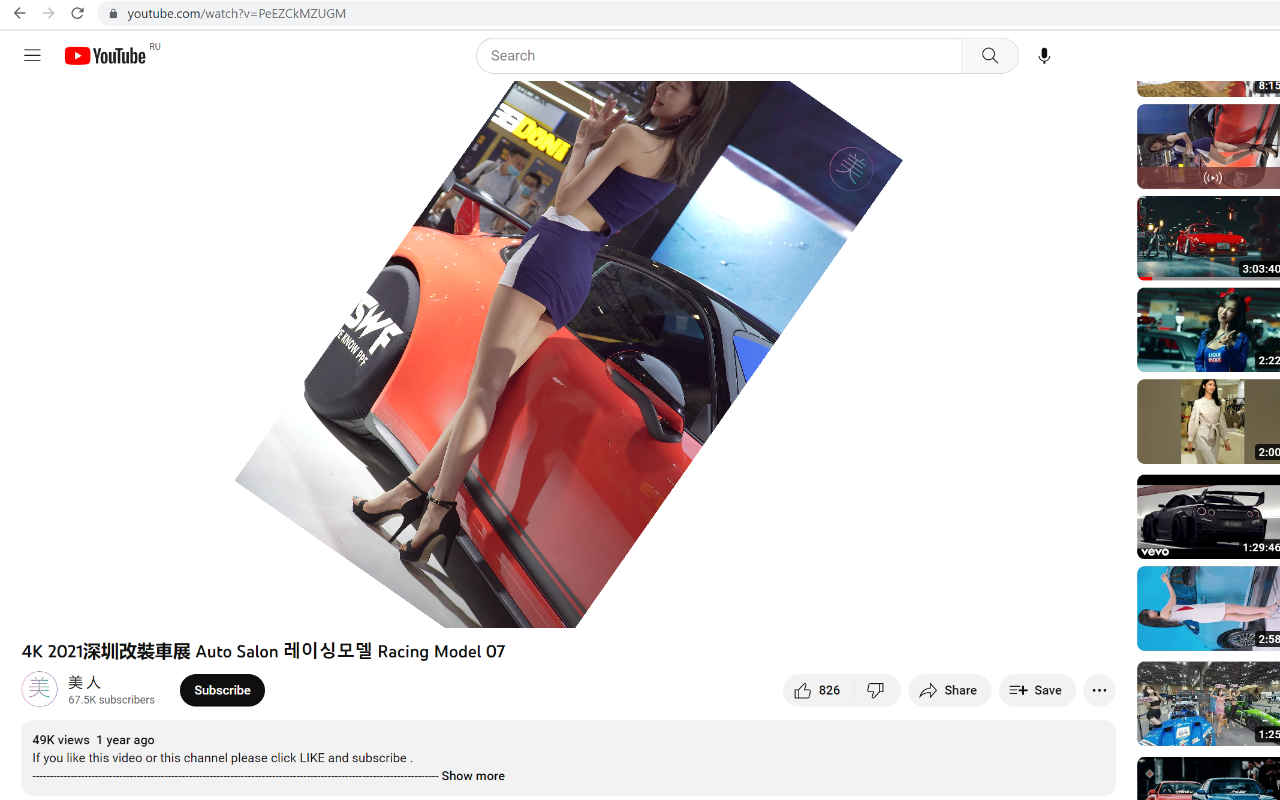Open the live-streaming suggested video thumbnail

pyautogui.click(x=1208, y=146)
